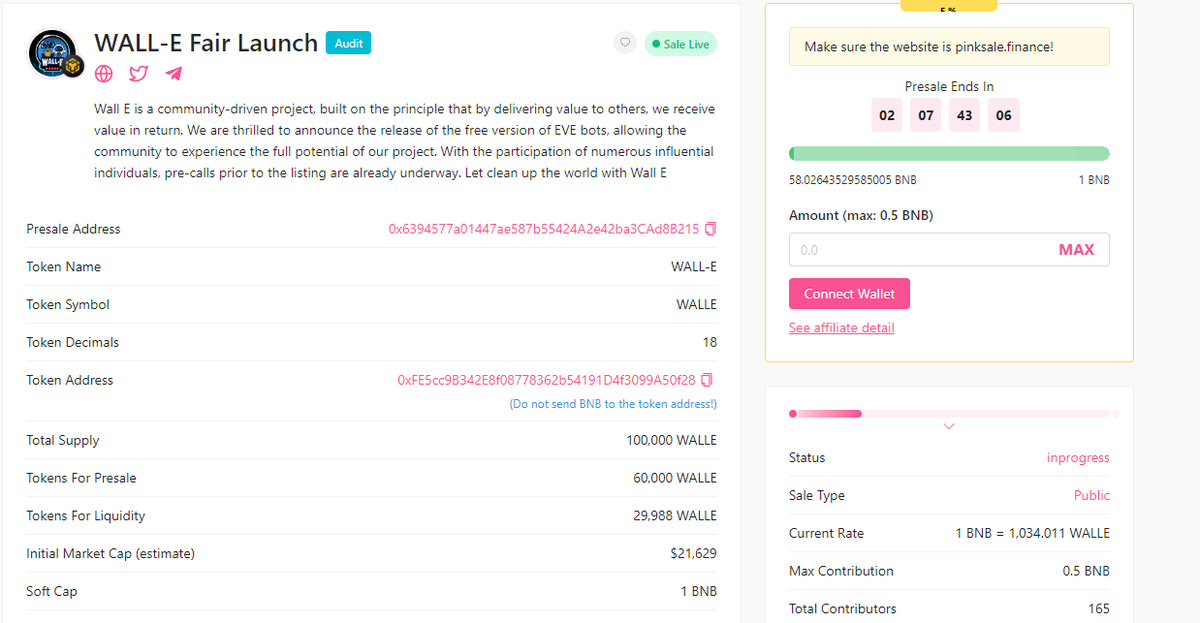Screen dimensions: 1200x623
Task: Click the countdown hours box '07'
Action: [926, 115]
